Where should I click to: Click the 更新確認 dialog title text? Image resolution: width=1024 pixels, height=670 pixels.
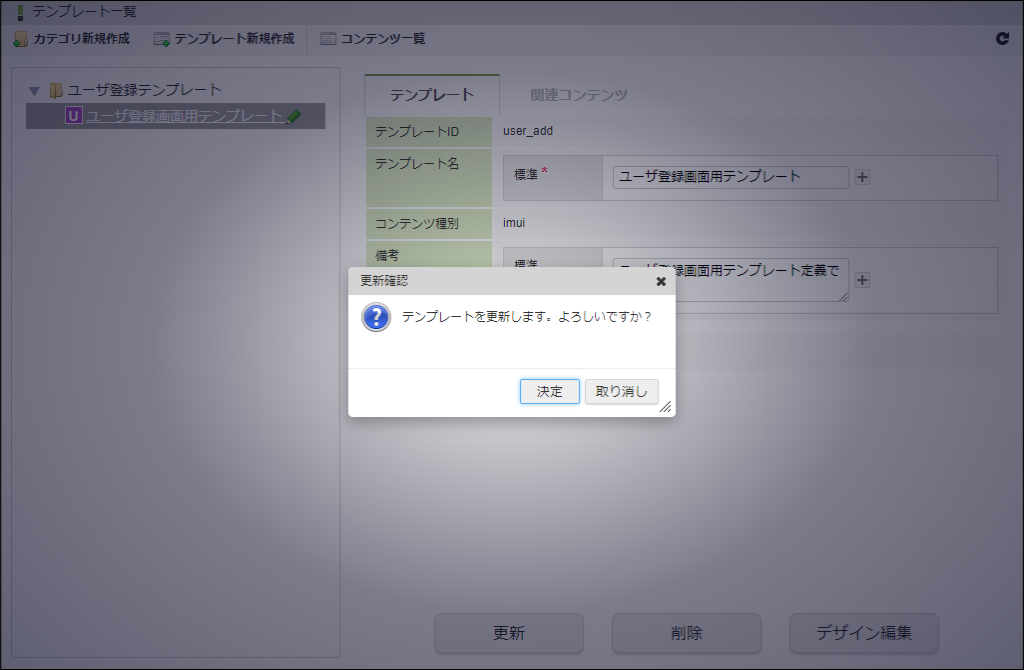(384, 281)
